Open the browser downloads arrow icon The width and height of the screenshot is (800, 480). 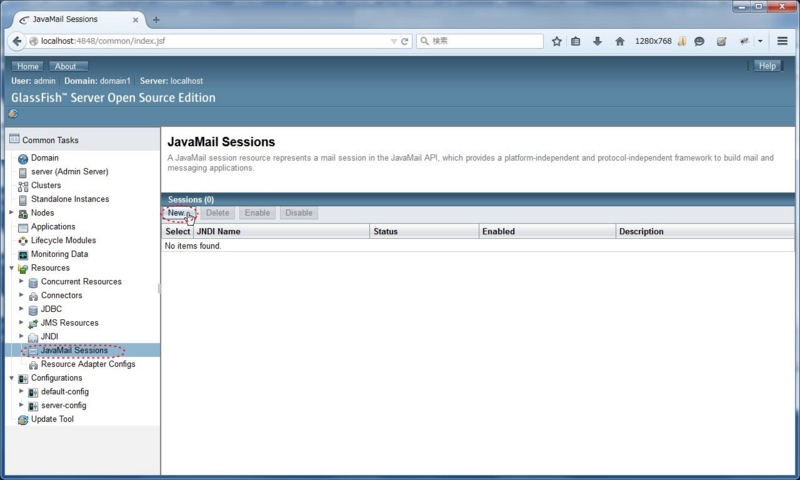coord(597,41)
